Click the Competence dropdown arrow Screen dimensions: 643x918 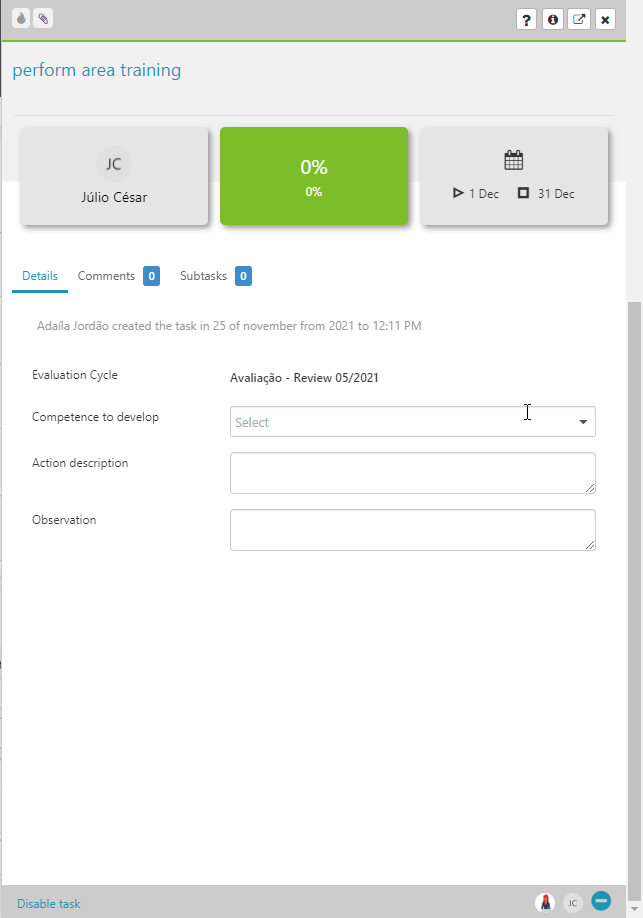(x=583, y=422)
